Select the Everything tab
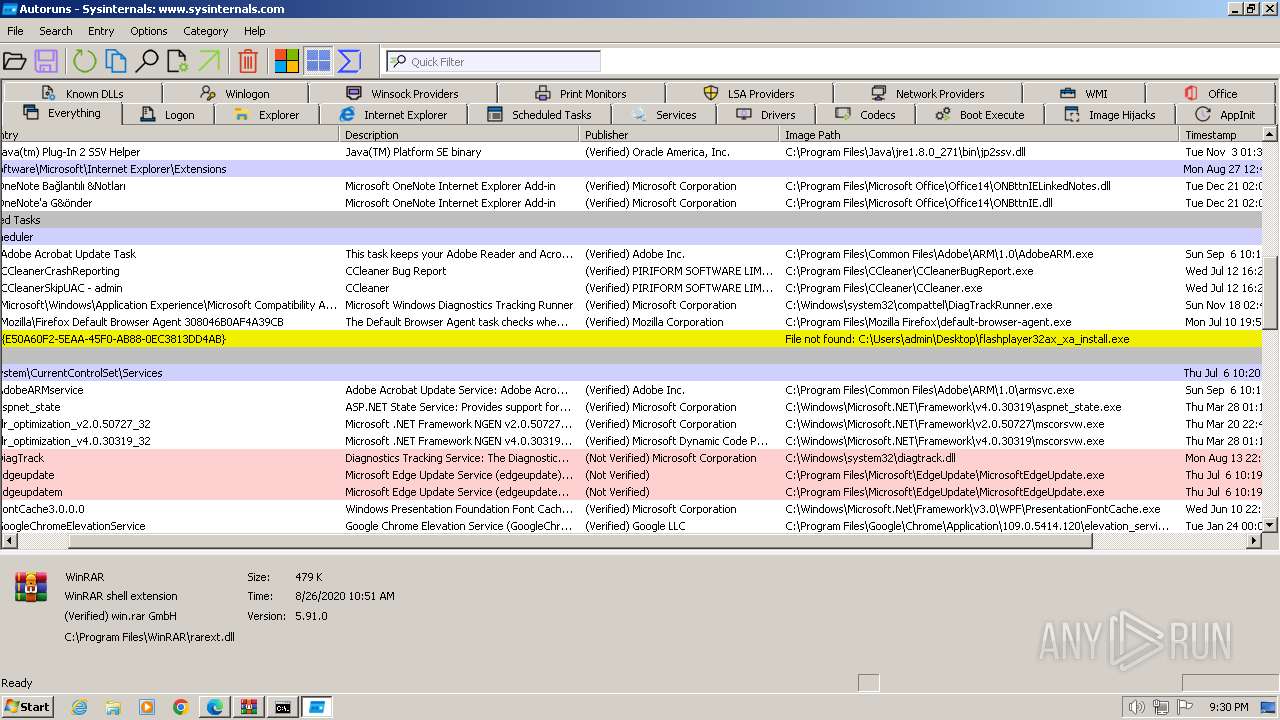 (x=63, y=113)
